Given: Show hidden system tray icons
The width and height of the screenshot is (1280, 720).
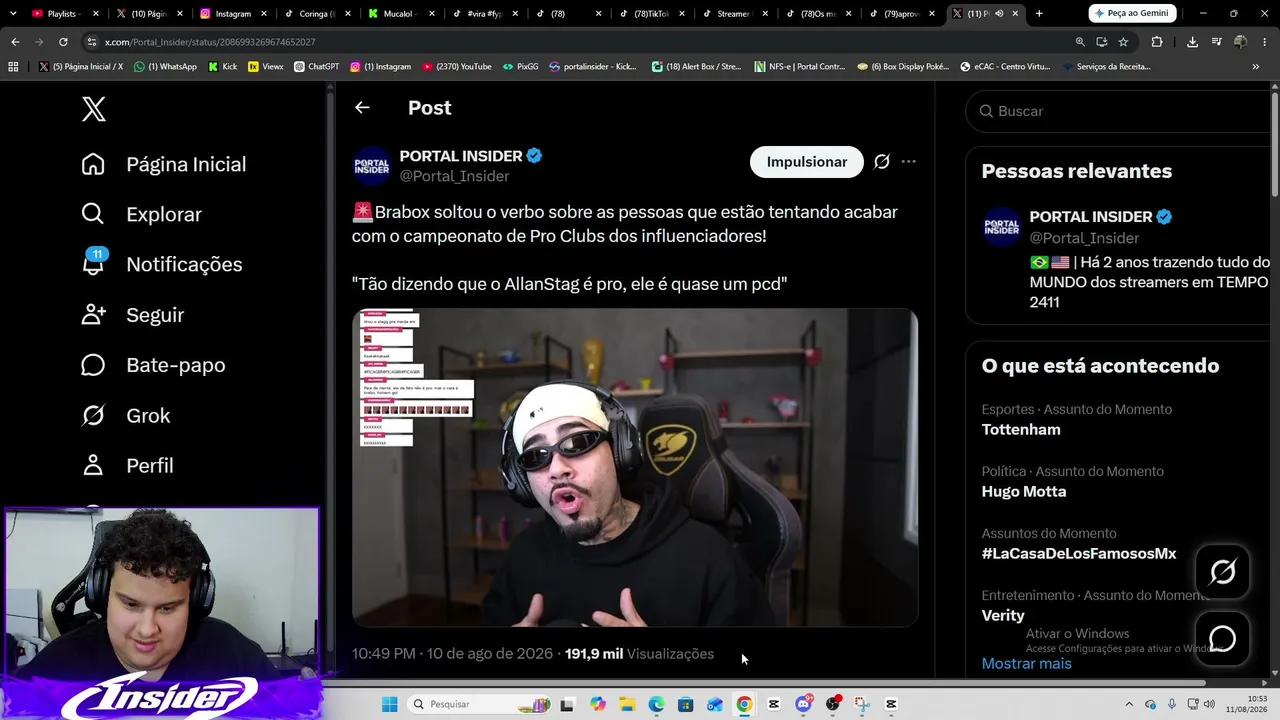Looking at the screenshot, I should (x=1129, y=704).
